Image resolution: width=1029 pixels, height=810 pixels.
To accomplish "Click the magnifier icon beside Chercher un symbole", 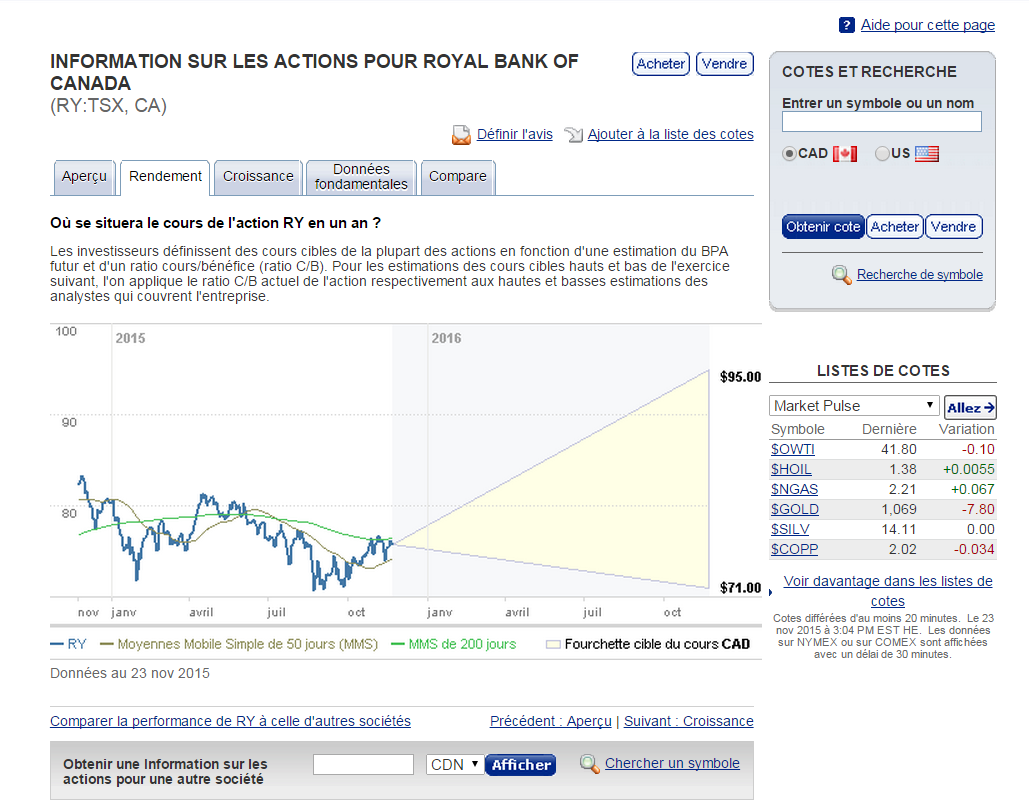I will pyautogui.click(x=589, y=764).
